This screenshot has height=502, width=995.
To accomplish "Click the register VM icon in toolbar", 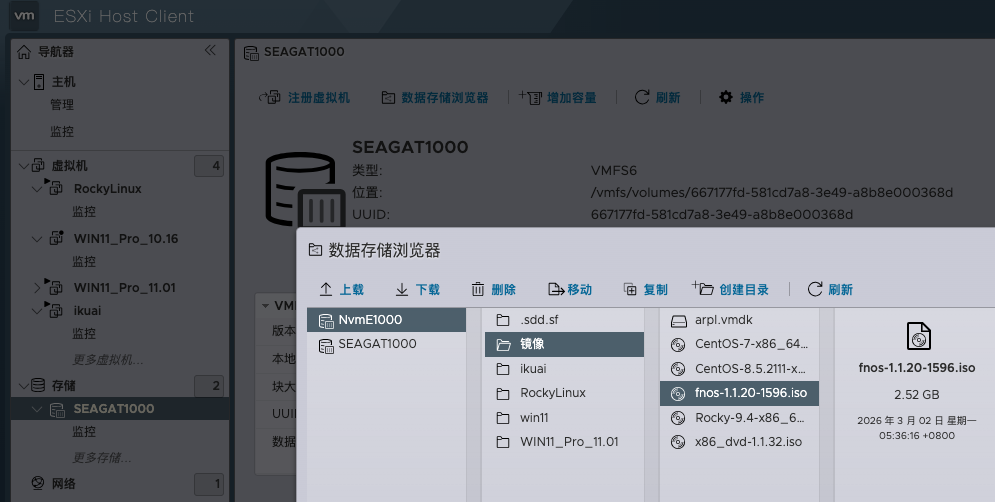I will [x=270, y=97].
